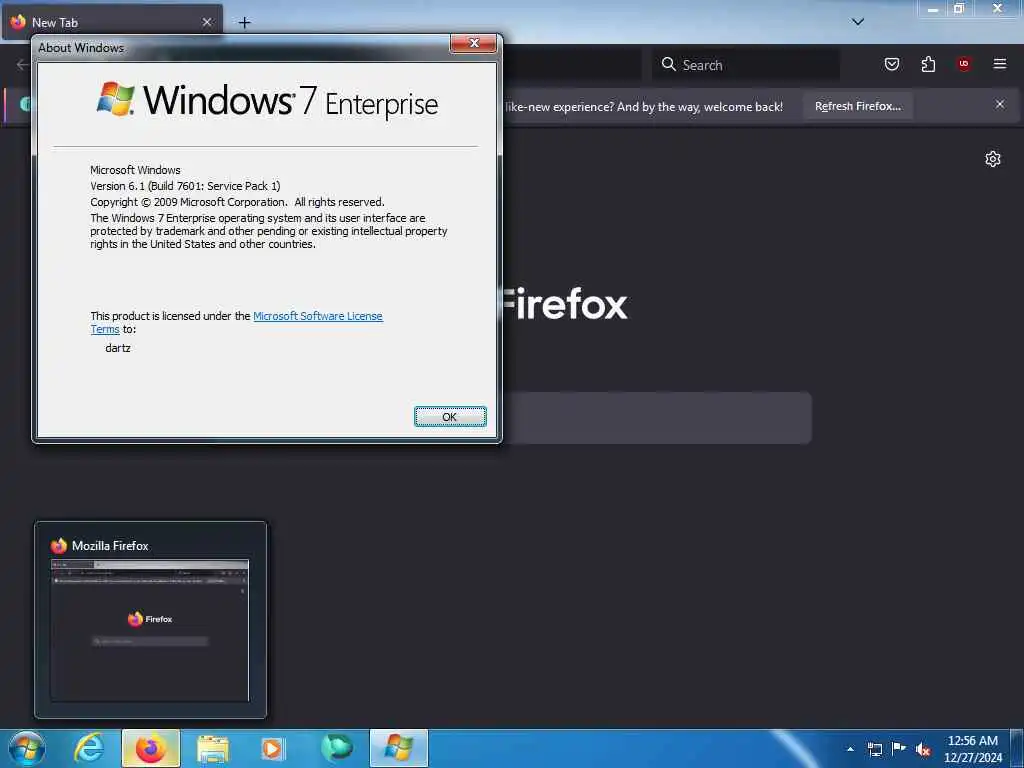Screen dimensions: 1024x768
Task: Close the About Windows dialog
Action: coord(473,43)
